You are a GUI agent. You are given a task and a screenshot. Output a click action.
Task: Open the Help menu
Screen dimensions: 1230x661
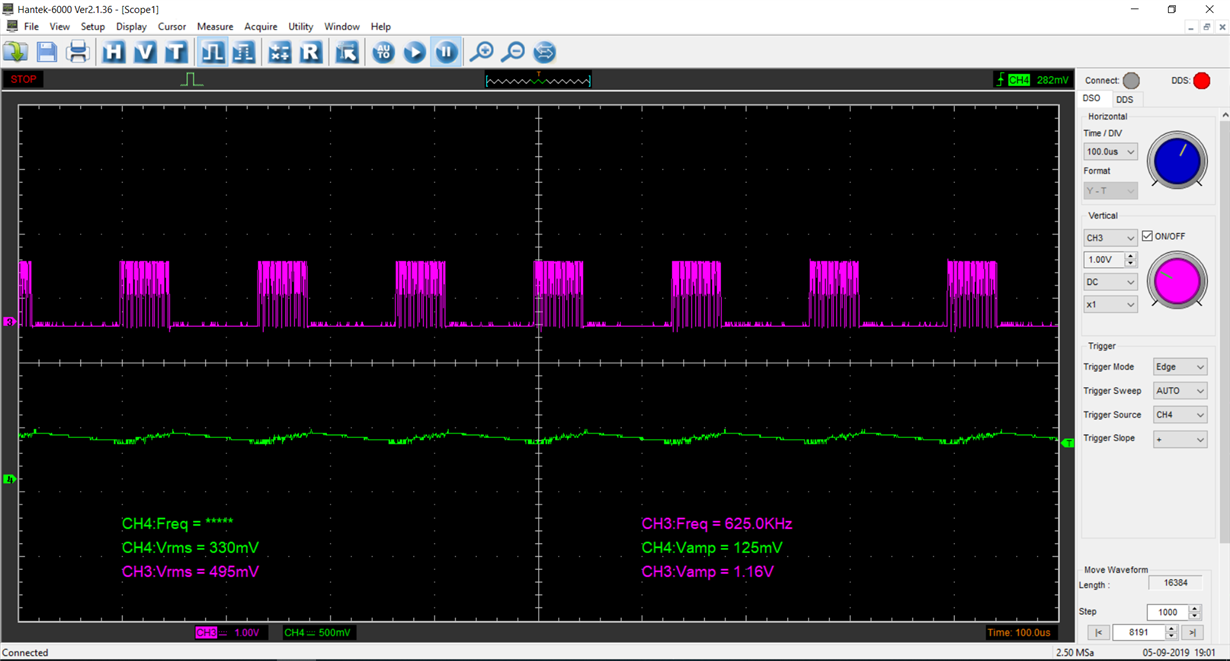click(x=381, y=26)
